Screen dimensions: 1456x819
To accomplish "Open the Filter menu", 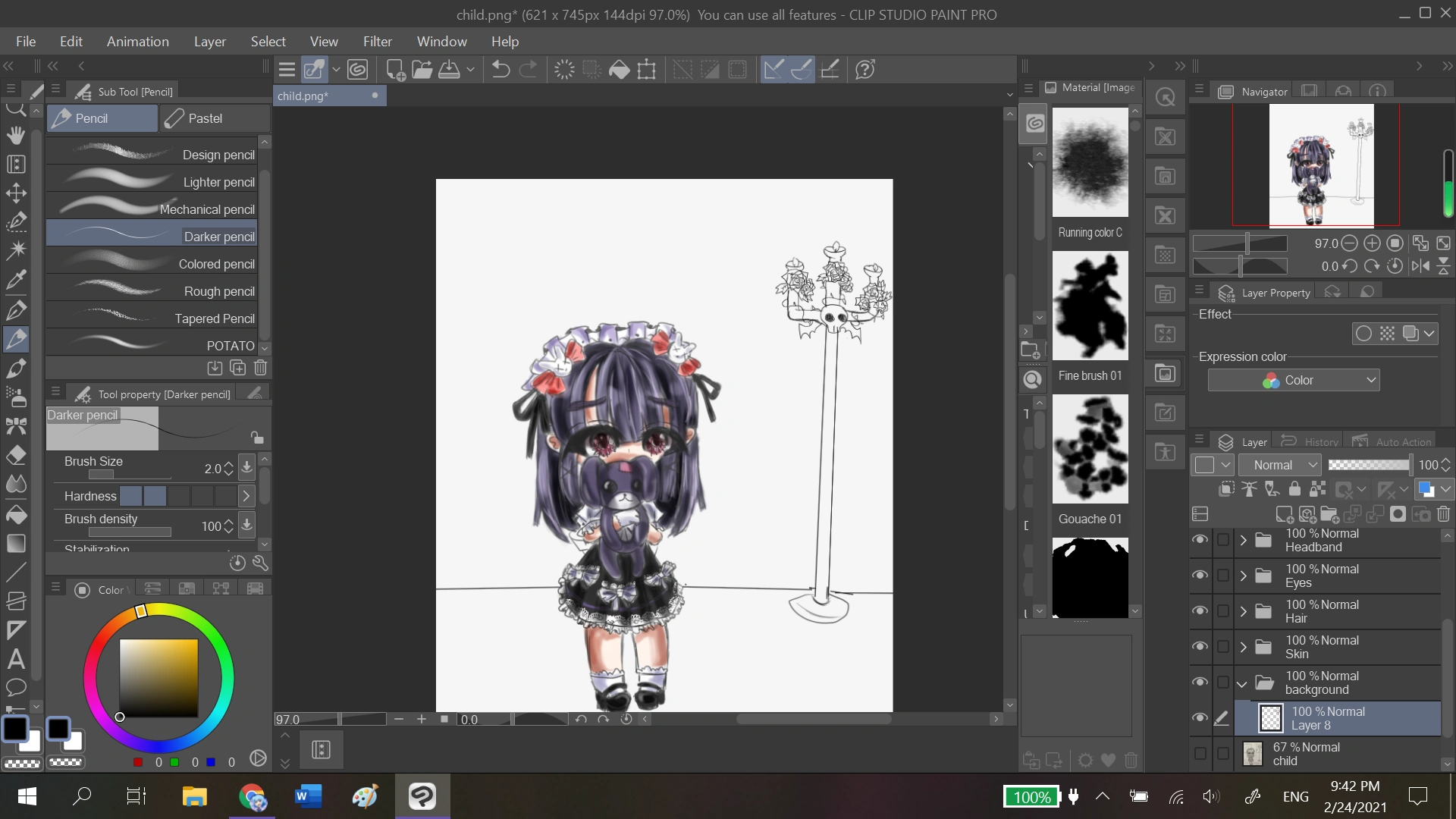I will point(378,42).
